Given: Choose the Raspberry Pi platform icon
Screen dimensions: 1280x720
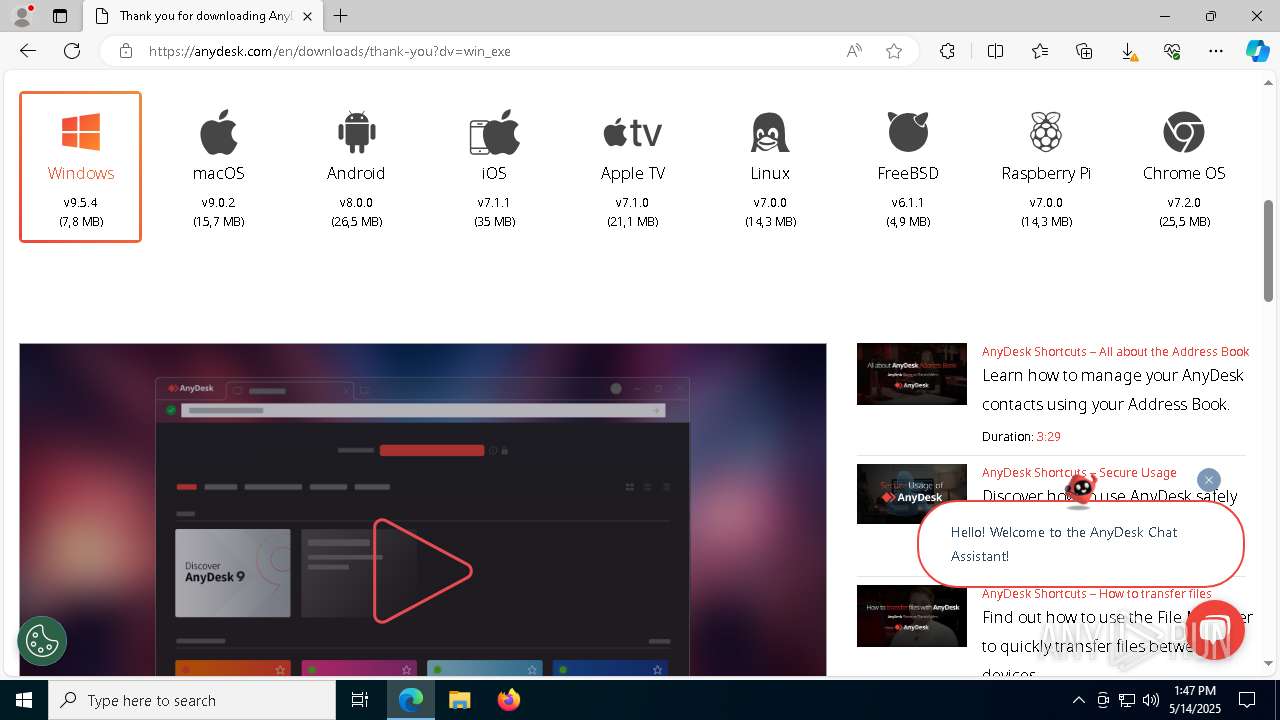Looking at the screenshot, I should pyautogui.click(x=1046, y=132).
